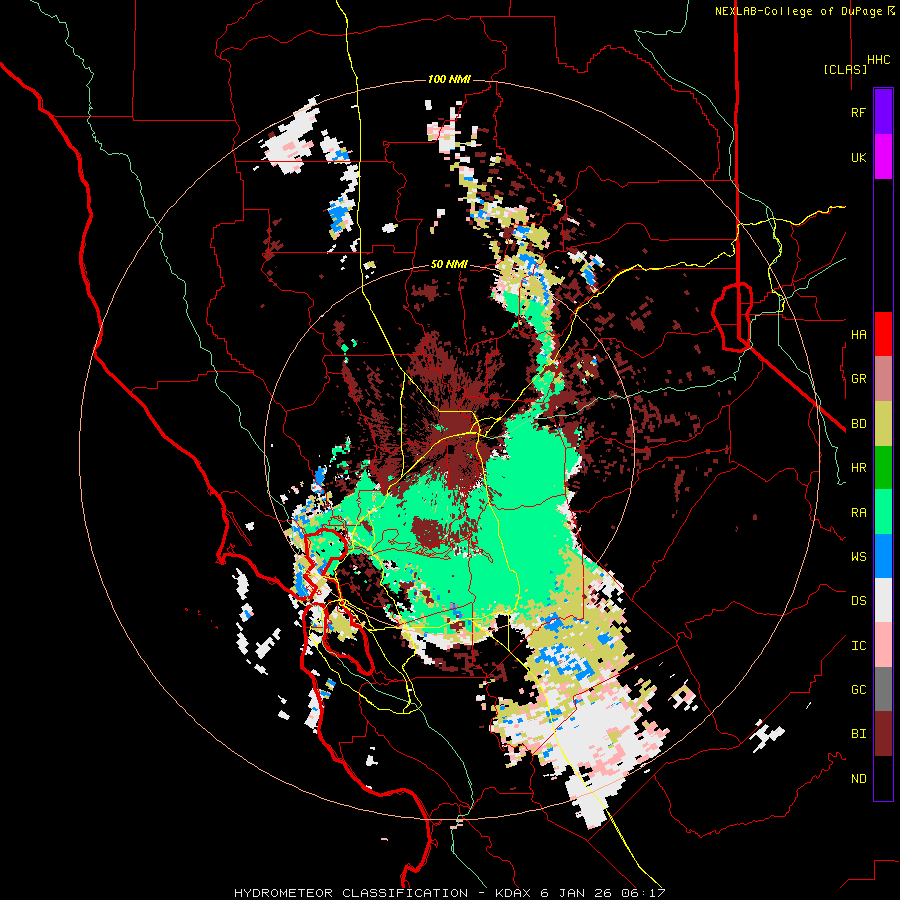Click the 50 NMI range ring label

pyautogui.click(x=449, y=265)
